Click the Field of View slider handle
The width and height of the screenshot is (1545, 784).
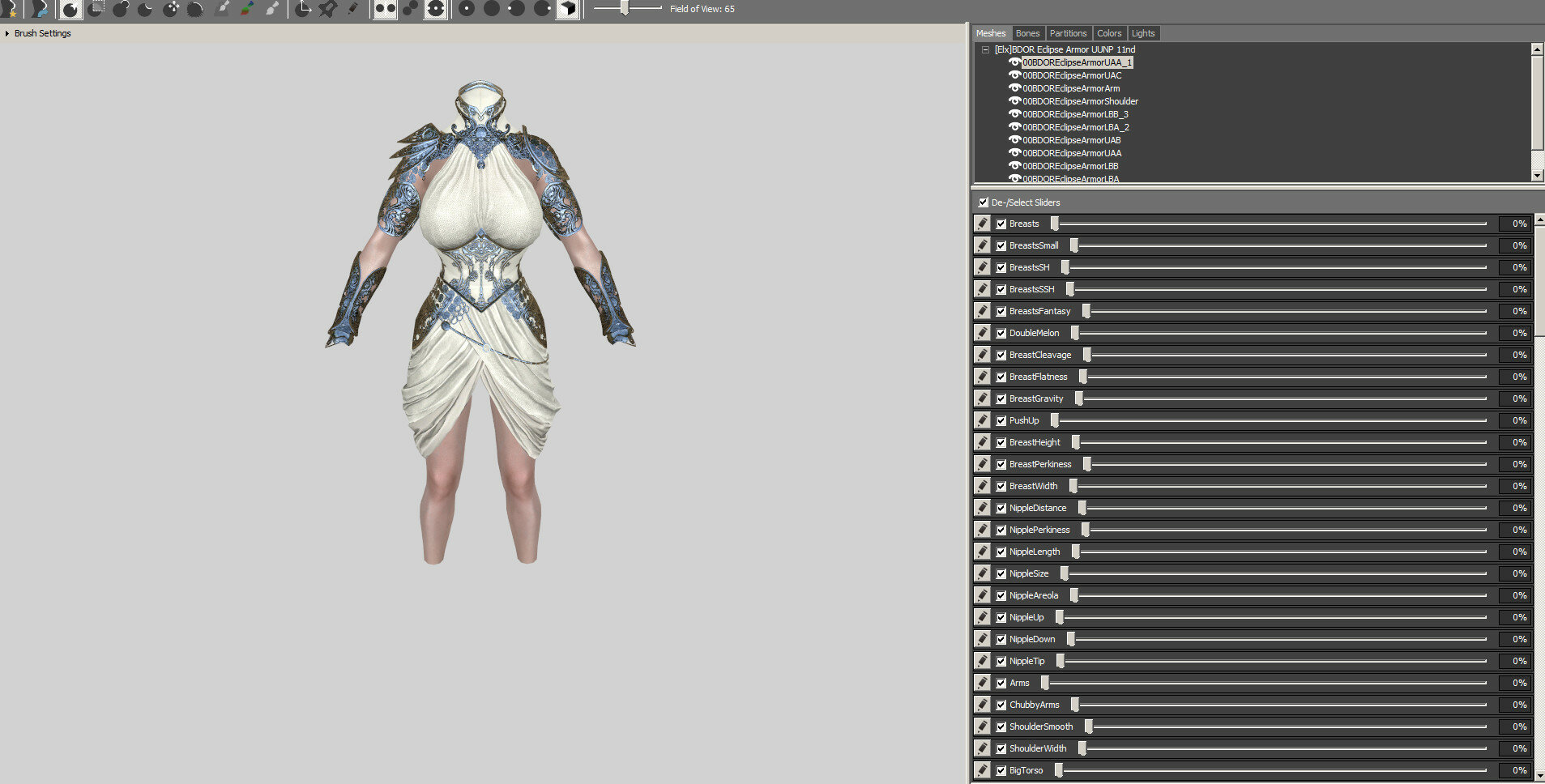[x=625, y=8]
